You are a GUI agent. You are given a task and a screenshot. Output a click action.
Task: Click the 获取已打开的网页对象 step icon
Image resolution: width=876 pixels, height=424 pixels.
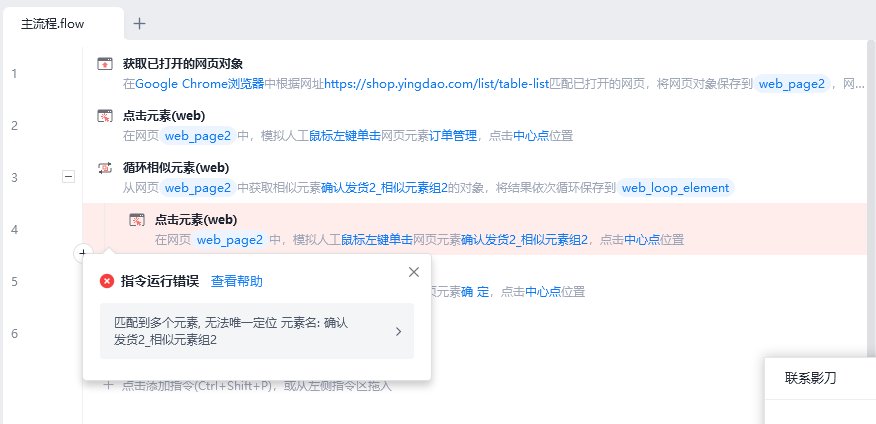click(104, 64)
